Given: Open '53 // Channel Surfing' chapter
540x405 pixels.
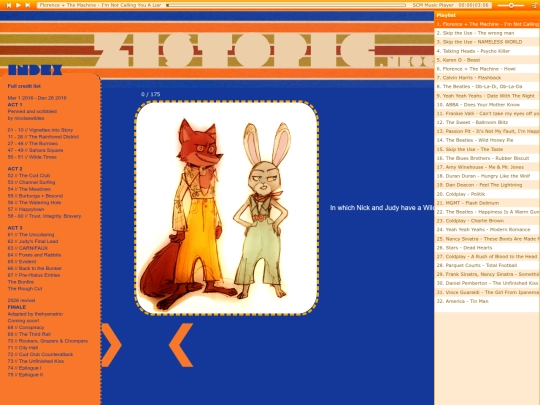Looking at the screenshot, I should pyautogui.click(x=31, y=182).
